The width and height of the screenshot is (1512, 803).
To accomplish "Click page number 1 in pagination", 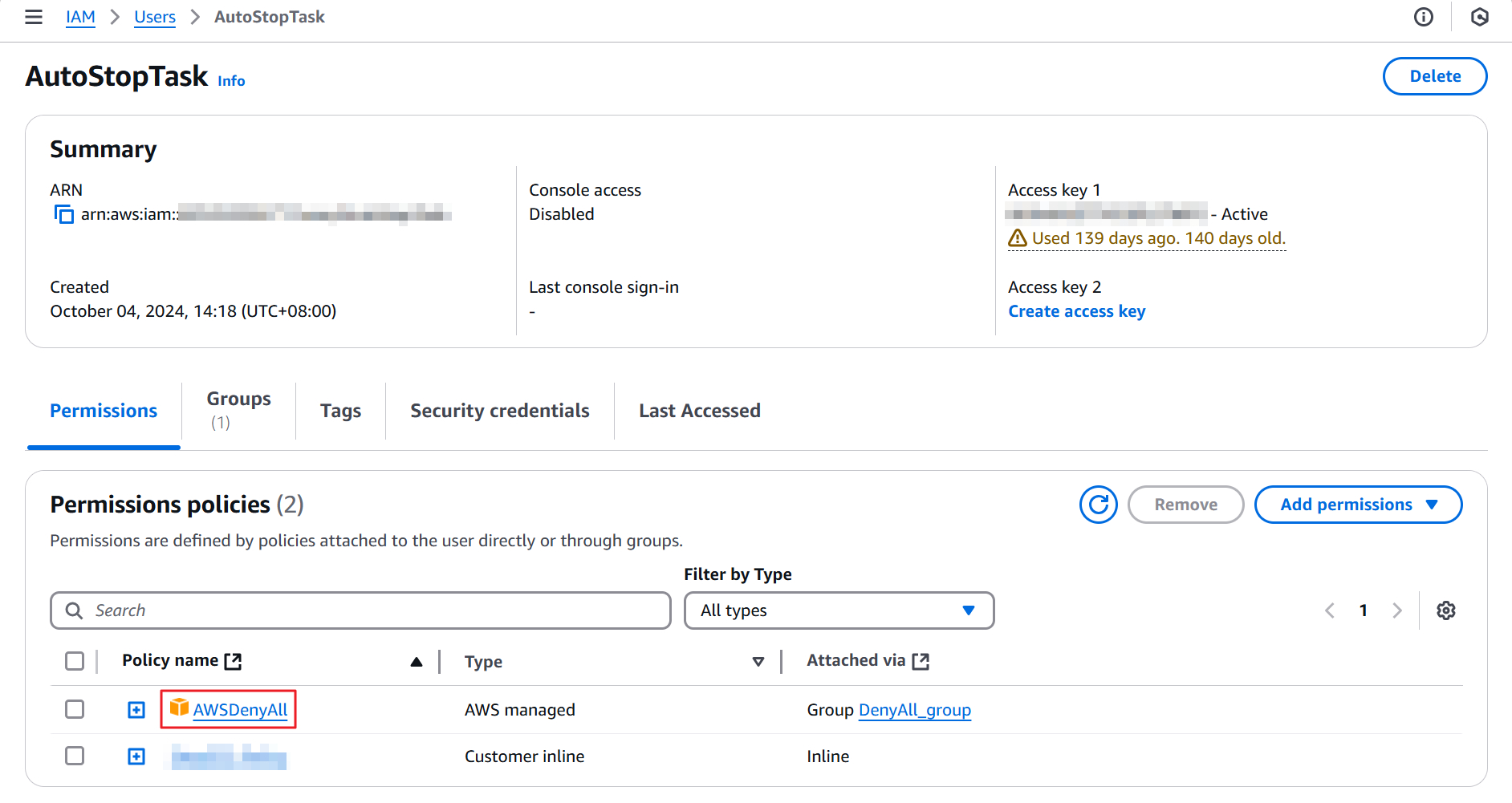I will pyautogui.click(x=1363, y=610).
